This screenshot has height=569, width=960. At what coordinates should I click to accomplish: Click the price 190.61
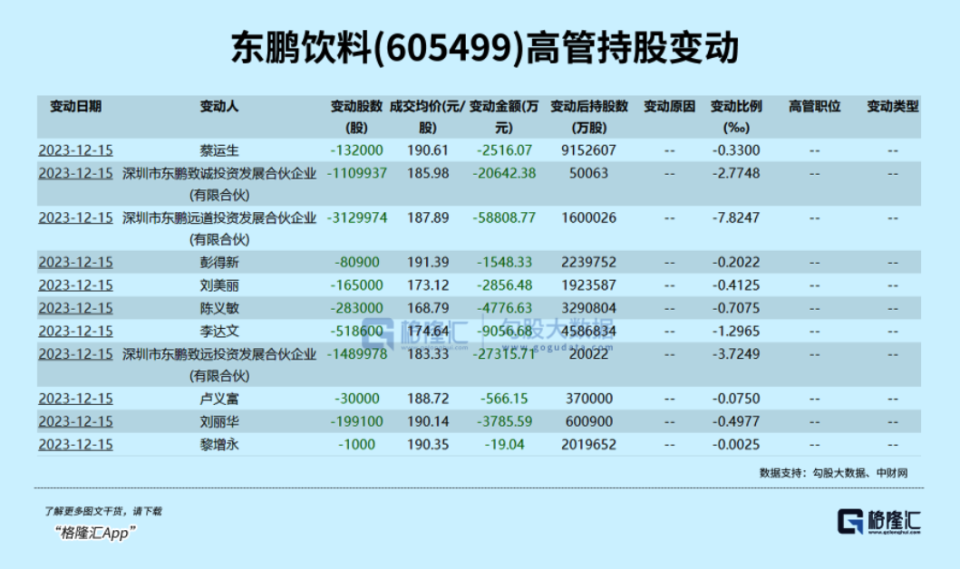428,151
